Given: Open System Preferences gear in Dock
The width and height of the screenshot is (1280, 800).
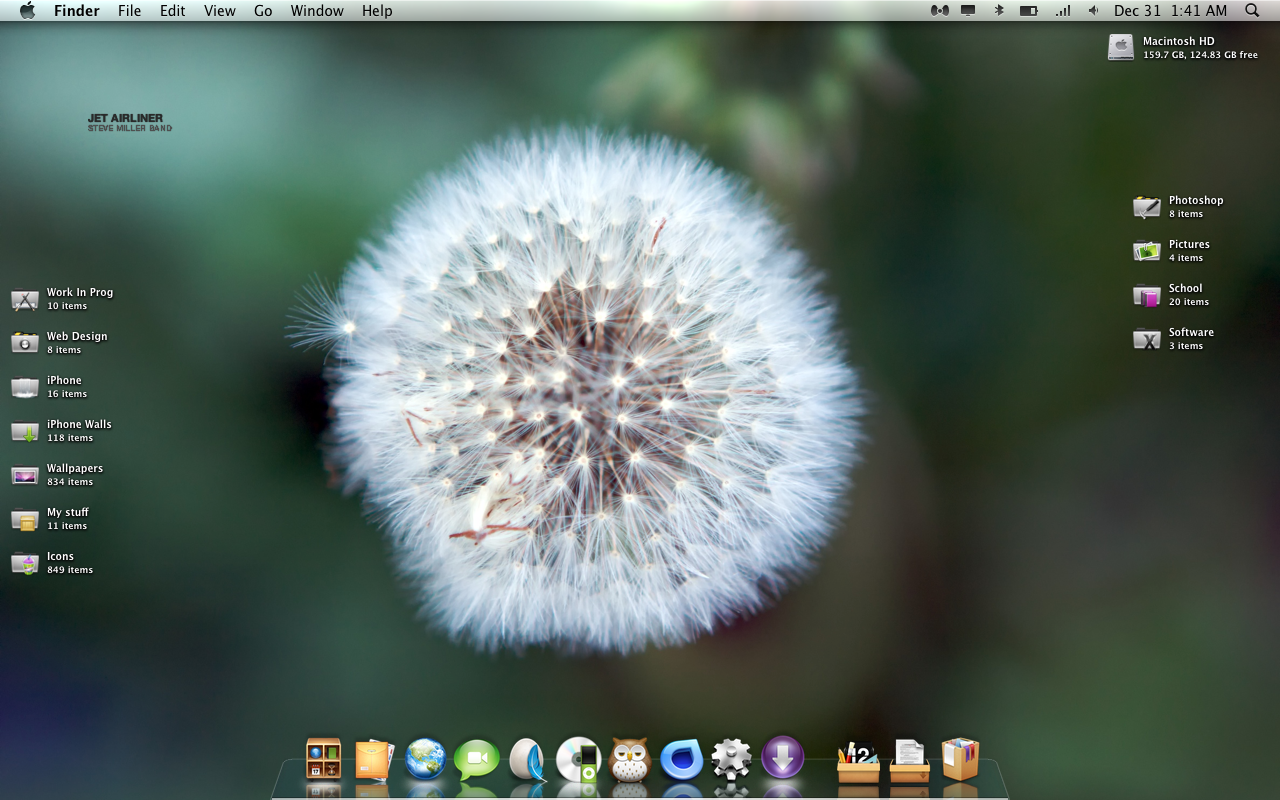Looking at the screenshot, I should pyautogui.click(x=731, y=759).
